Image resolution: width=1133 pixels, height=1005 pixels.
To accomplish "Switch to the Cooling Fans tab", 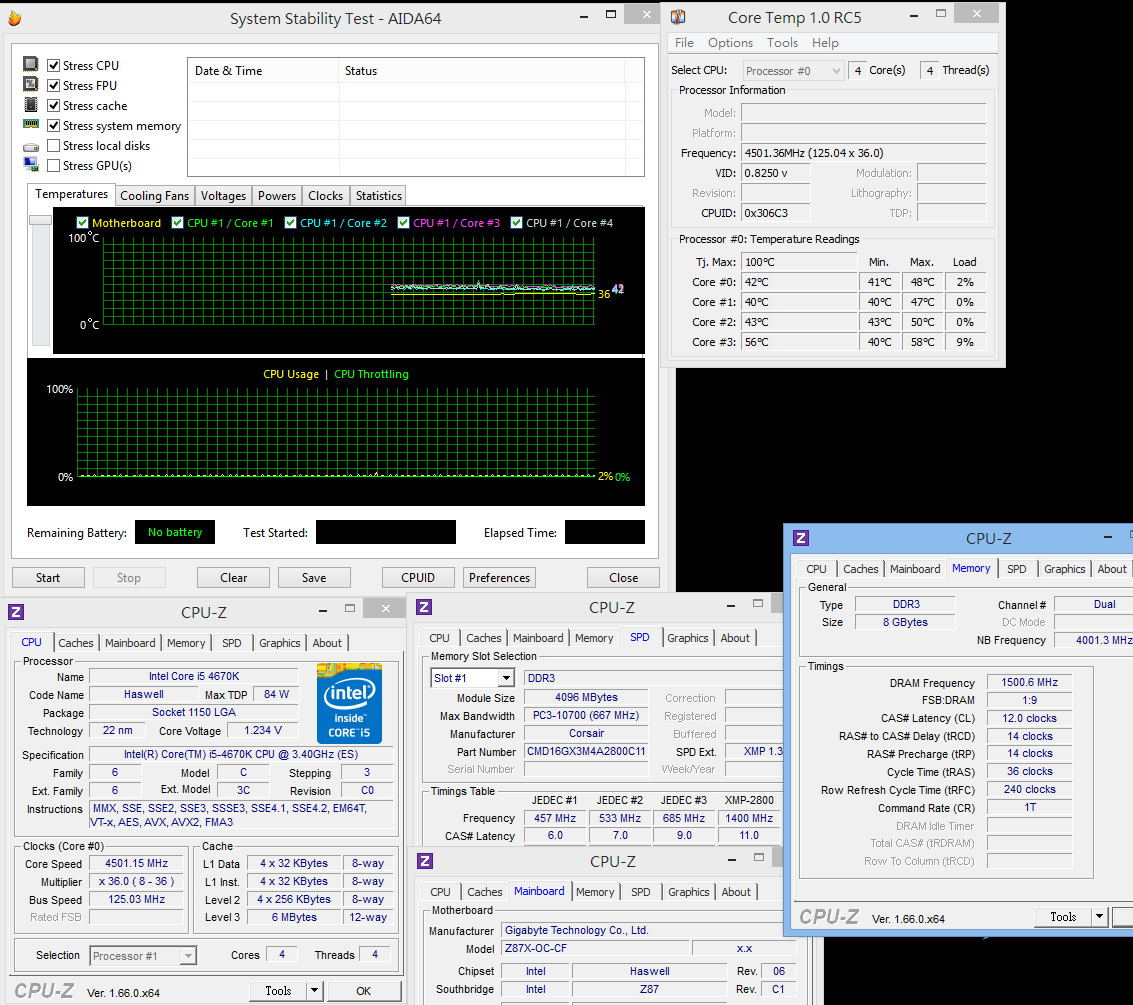I will [x=154, y=196].
